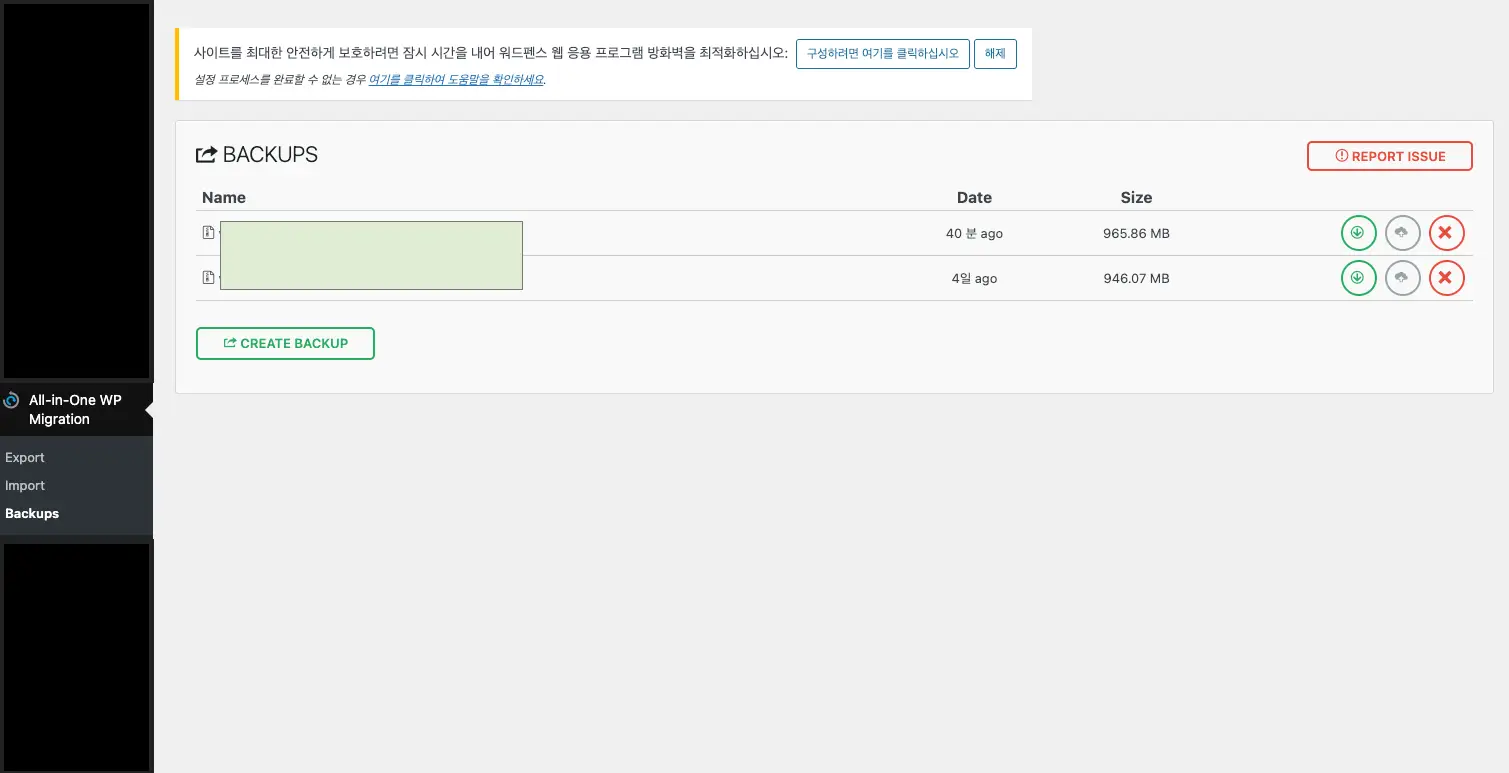Restore the 965.86 MB backup
The height and width of the screenshot is (773, 1509).
point(1402,233)
